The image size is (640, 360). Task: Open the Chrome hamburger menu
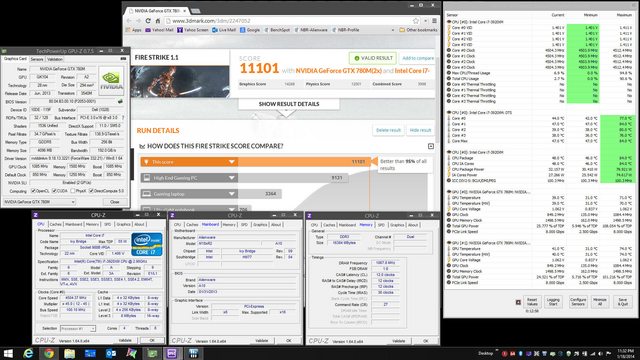(434, 21)
